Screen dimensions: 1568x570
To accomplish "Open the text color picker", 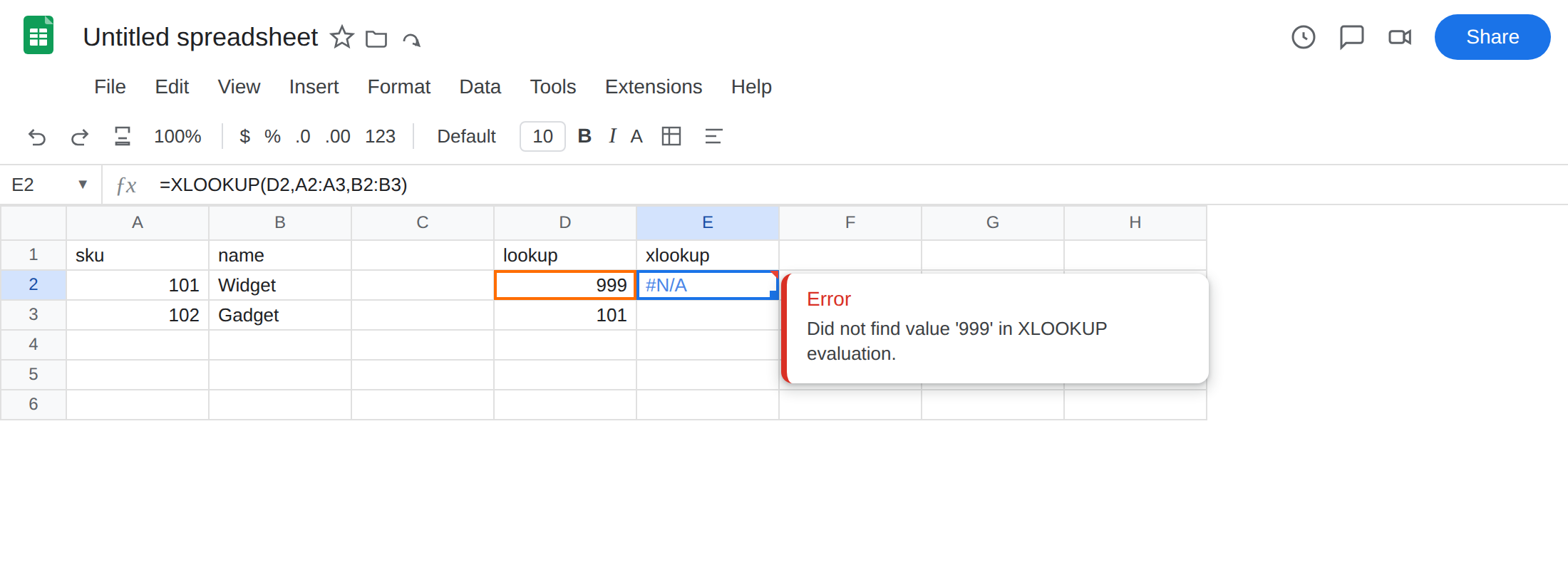I will [636, 136].
